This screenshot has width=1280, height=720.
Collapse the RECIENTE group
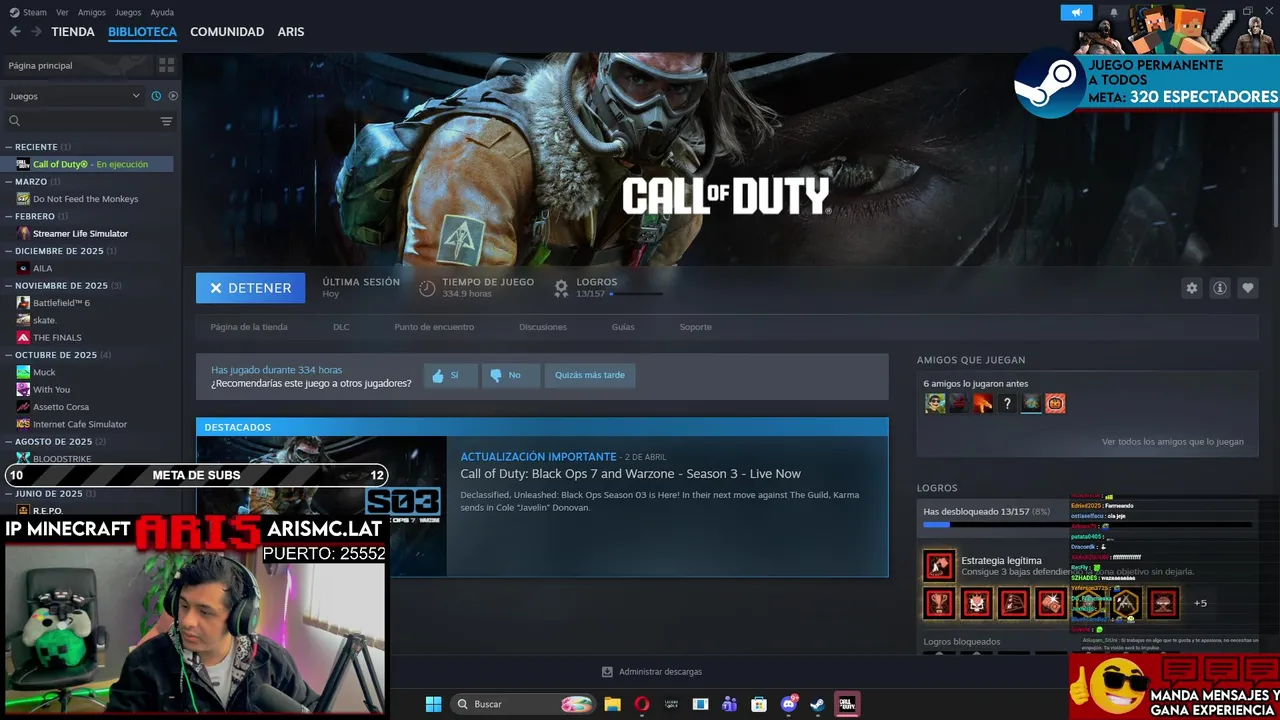[36, 147]
